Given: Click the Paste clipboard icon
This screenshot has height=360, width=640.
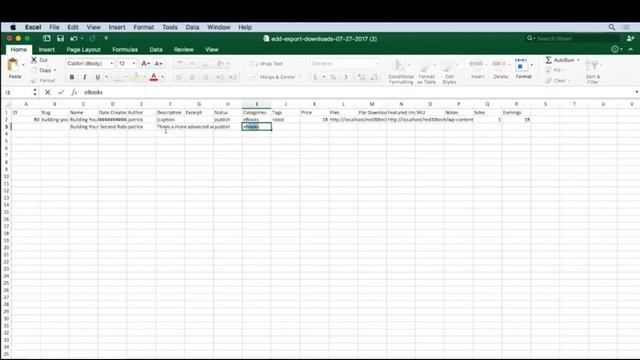Looking at the screenshot, I should (x=13, y=65).
